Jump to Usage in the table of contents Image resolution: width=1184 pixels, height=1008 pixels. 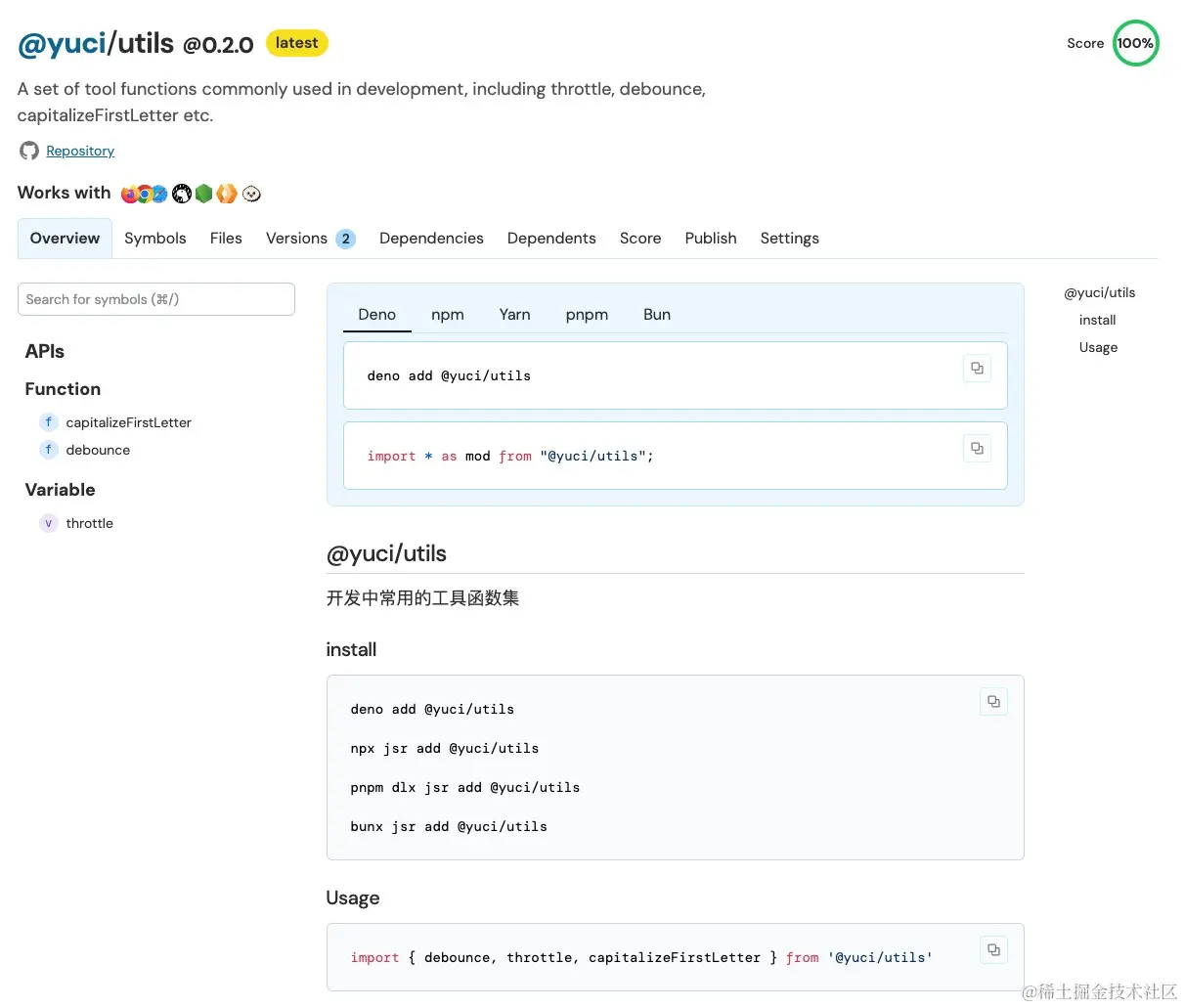click(x=1098, y=347)
